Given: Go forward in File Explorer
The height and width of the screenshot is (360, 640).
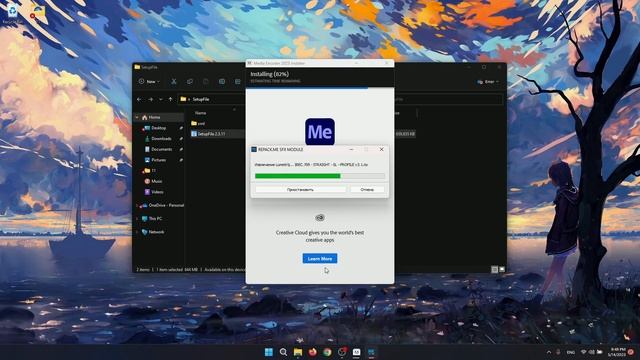Looking at the screenshot, I should [x=151, y=99].
